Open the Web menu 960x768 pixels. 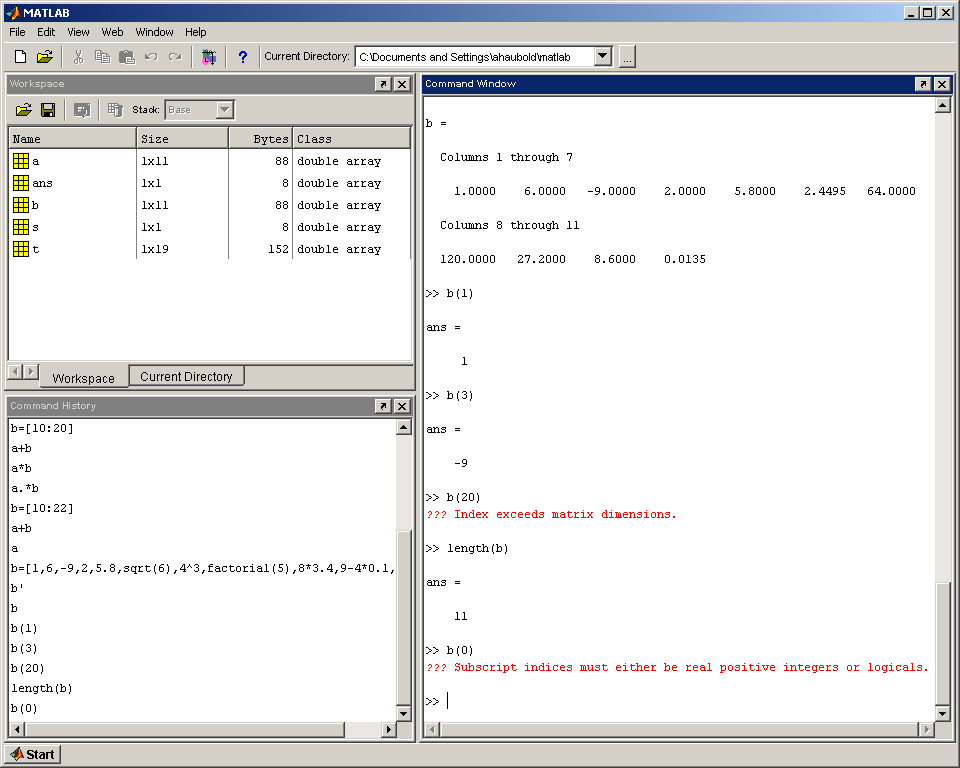(x=112, y=32)
